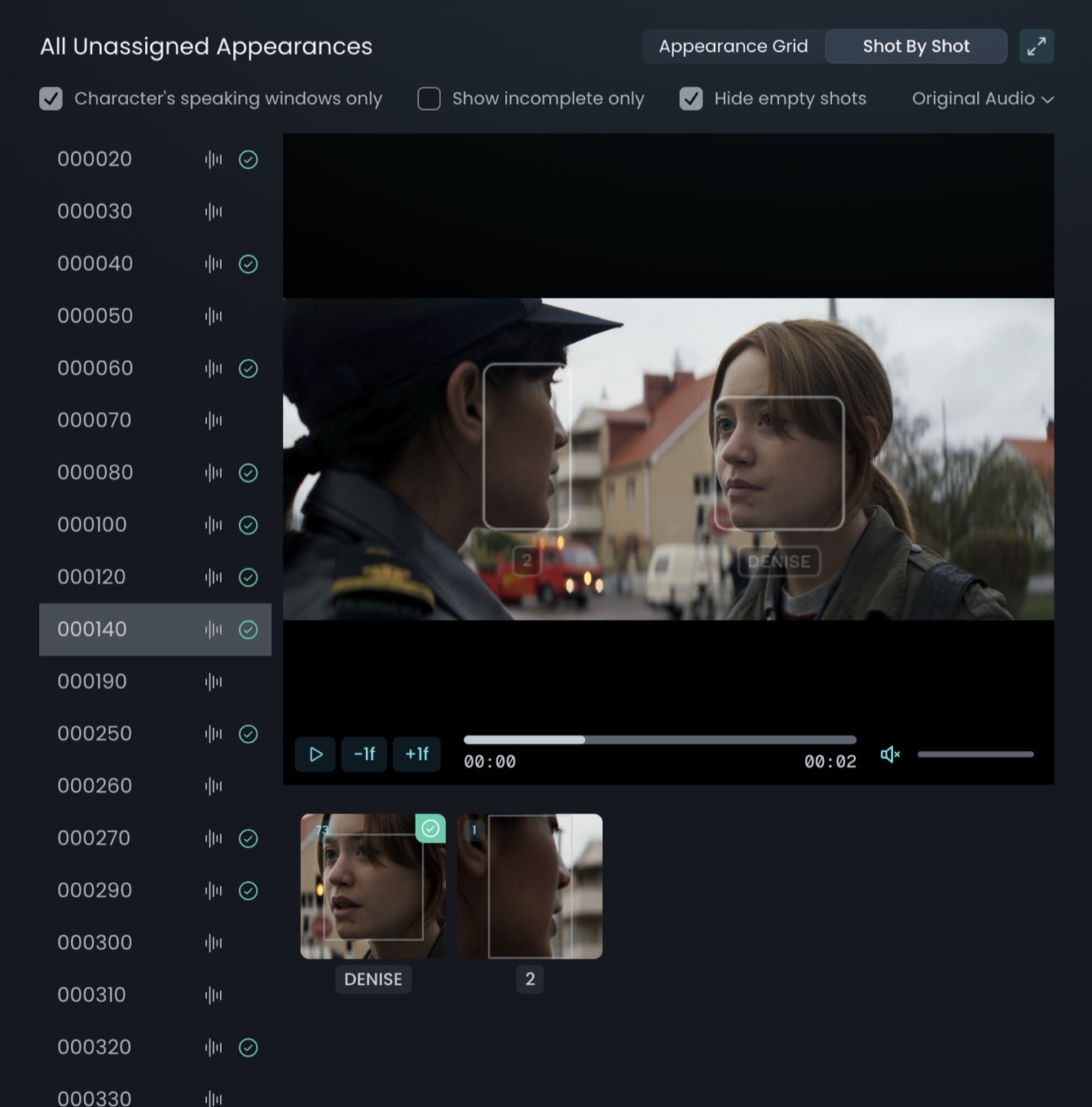Select shot 000310
The width and height of the screenshot is (1092, 1107).
tap(155, 995)
